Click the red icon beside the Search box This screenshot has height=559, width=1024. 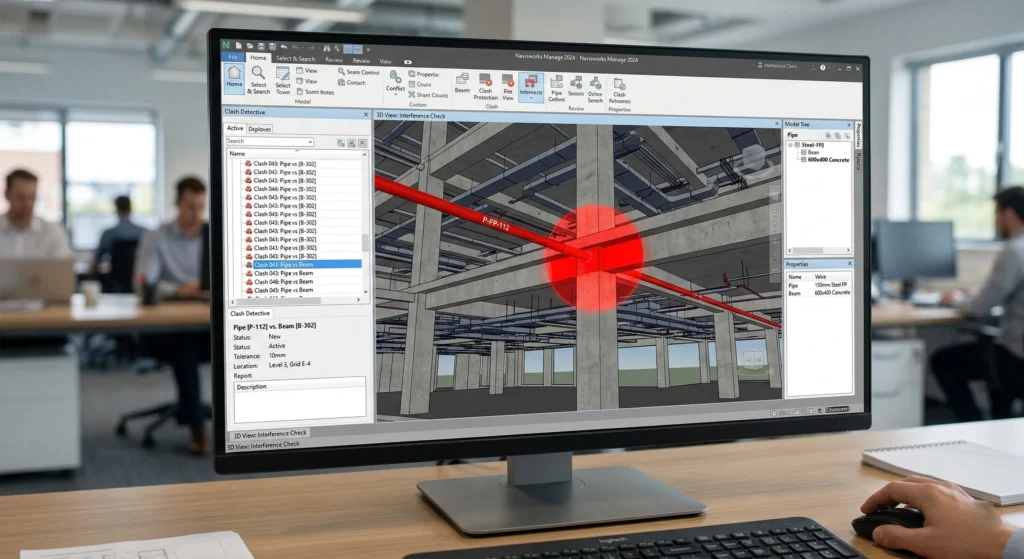[362, 143]
